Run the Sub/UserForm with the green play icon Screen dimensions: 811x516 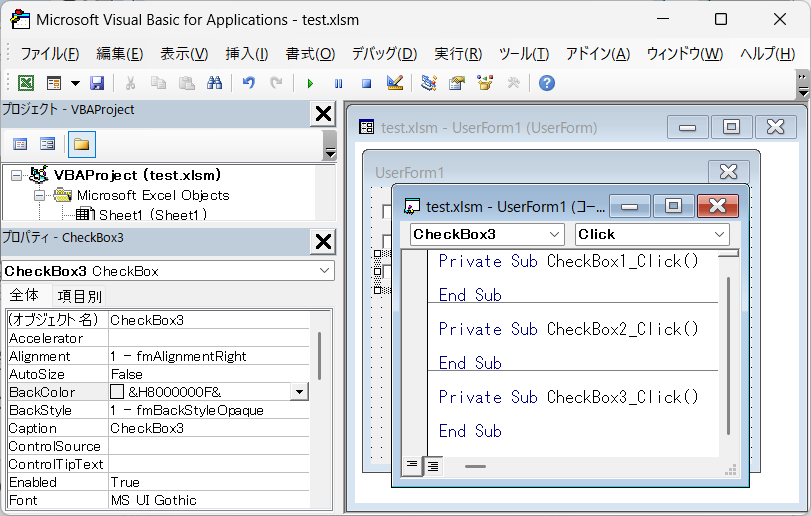(310, 83)
